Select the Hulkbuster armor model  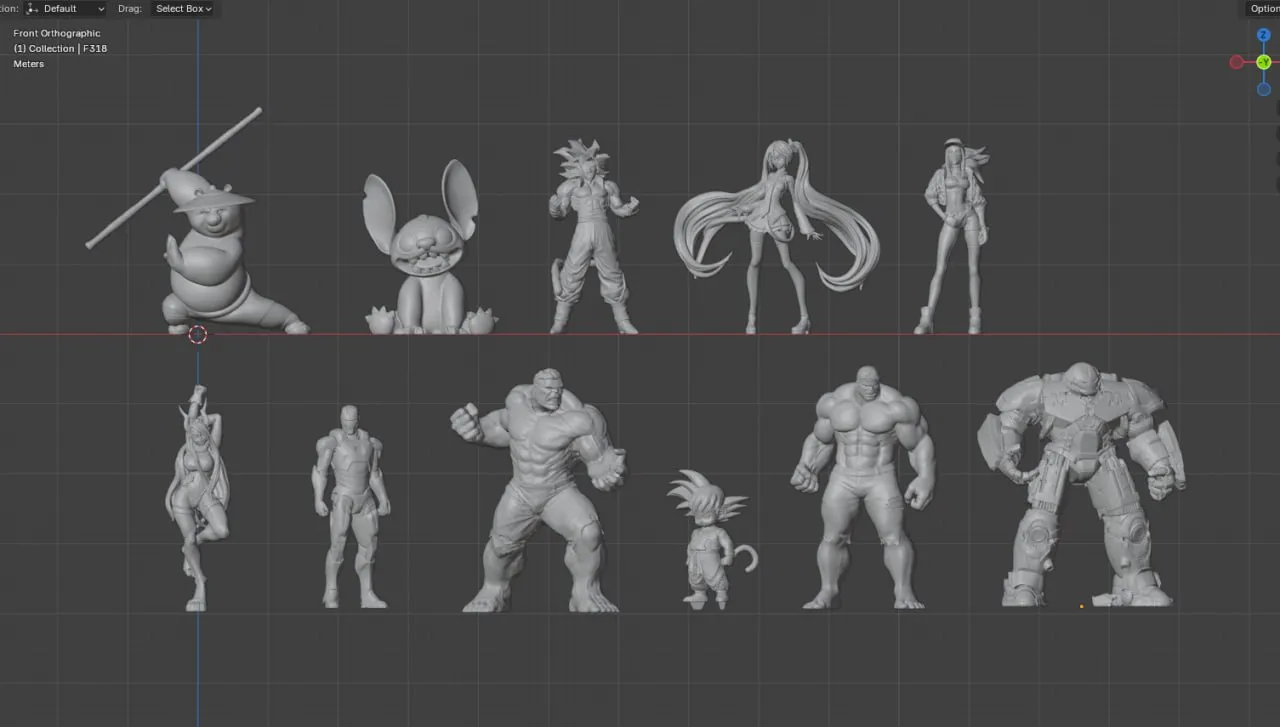(1080, 485)
